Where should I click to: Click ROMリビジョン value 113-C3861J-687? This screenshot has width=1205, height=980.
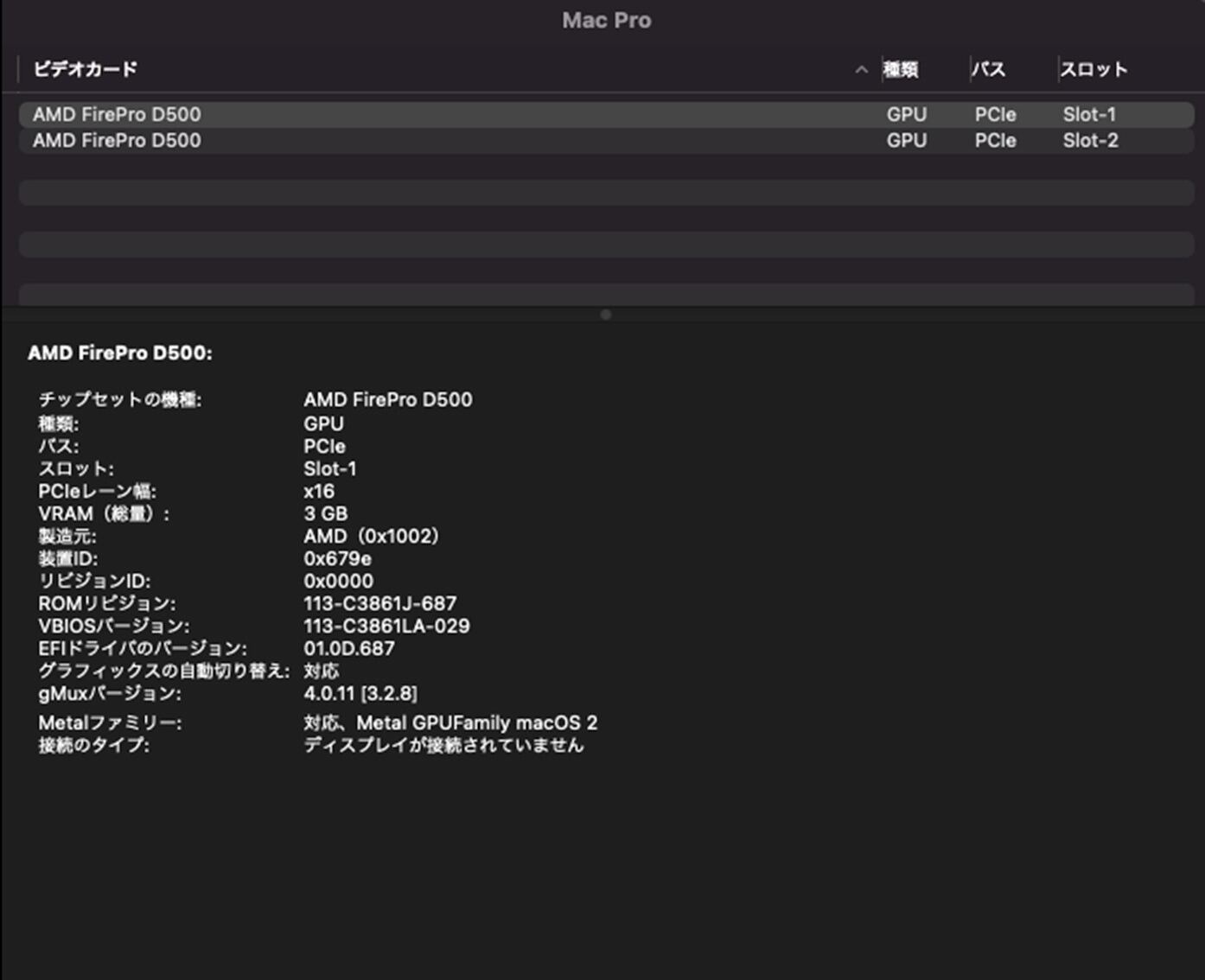(379, 603)
